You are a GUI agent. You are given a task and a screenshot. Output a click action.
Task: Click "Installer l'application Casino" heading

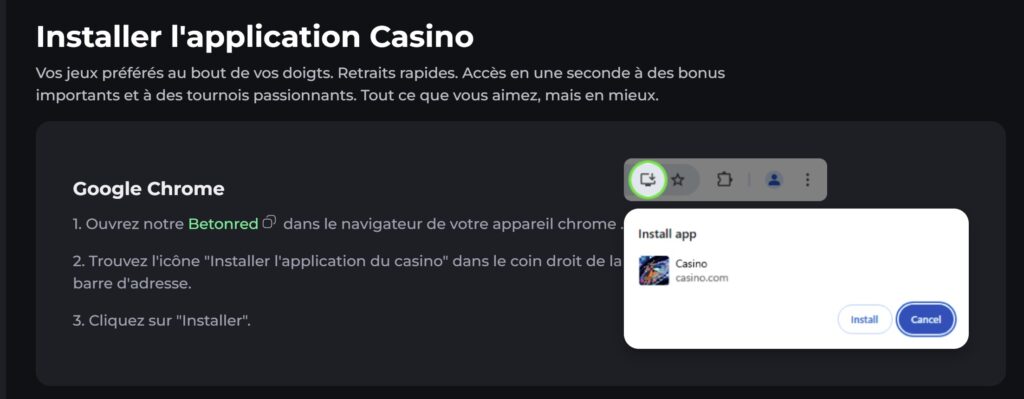pyautogui.click(x=255, y=37)
